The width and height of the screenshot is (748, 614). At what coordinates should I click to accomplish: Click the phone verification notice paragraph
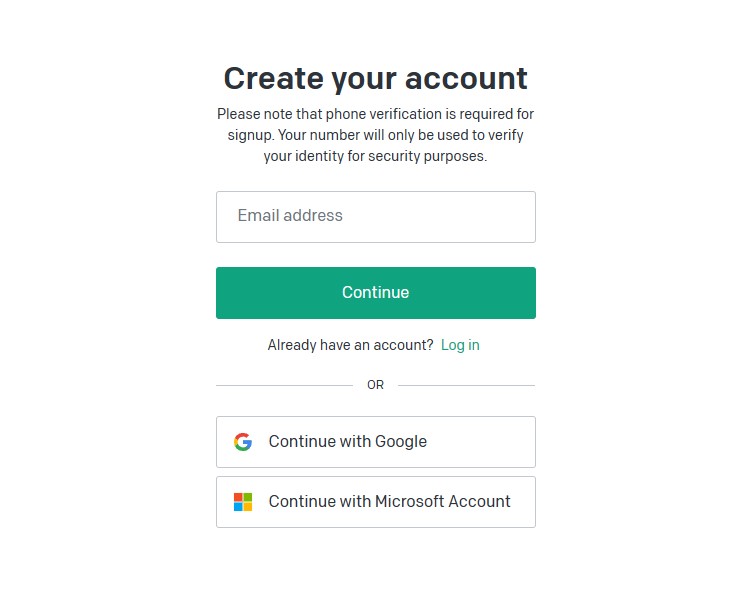click(375, 135)
